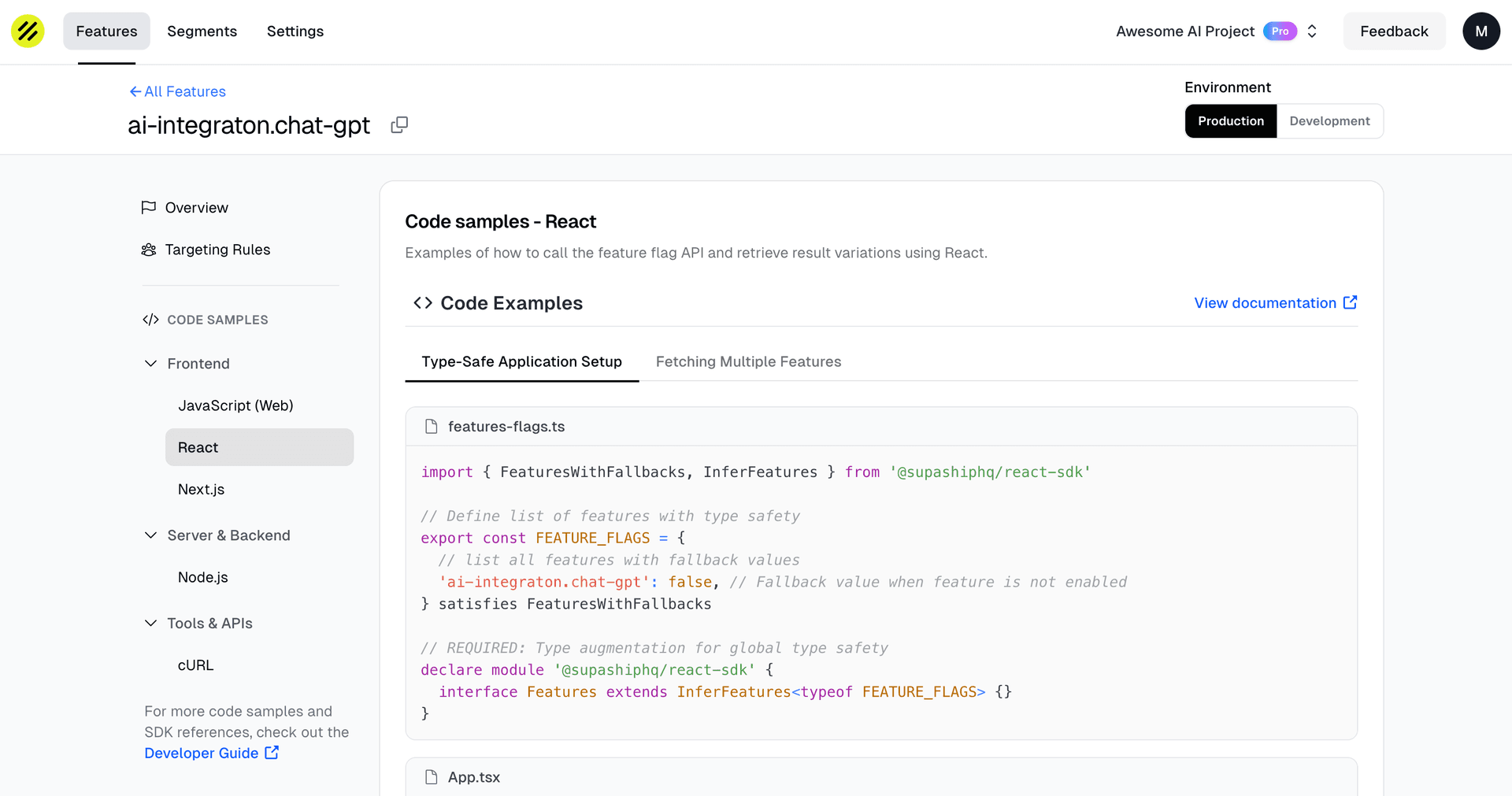
Task: Click the file icon beside App.tsx
Action: (x=431, y=777)
